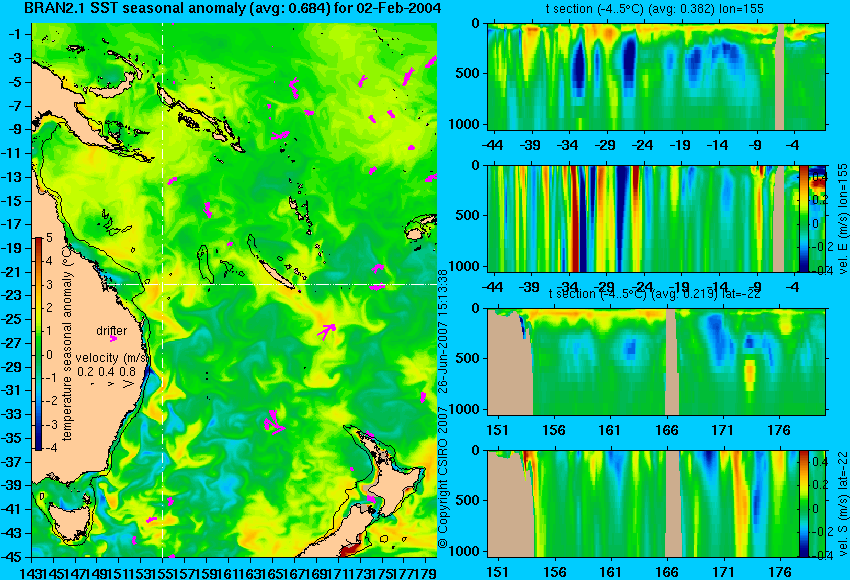
Task: Click the '-23' label on map latitude axis
Action: coord(14,295)
